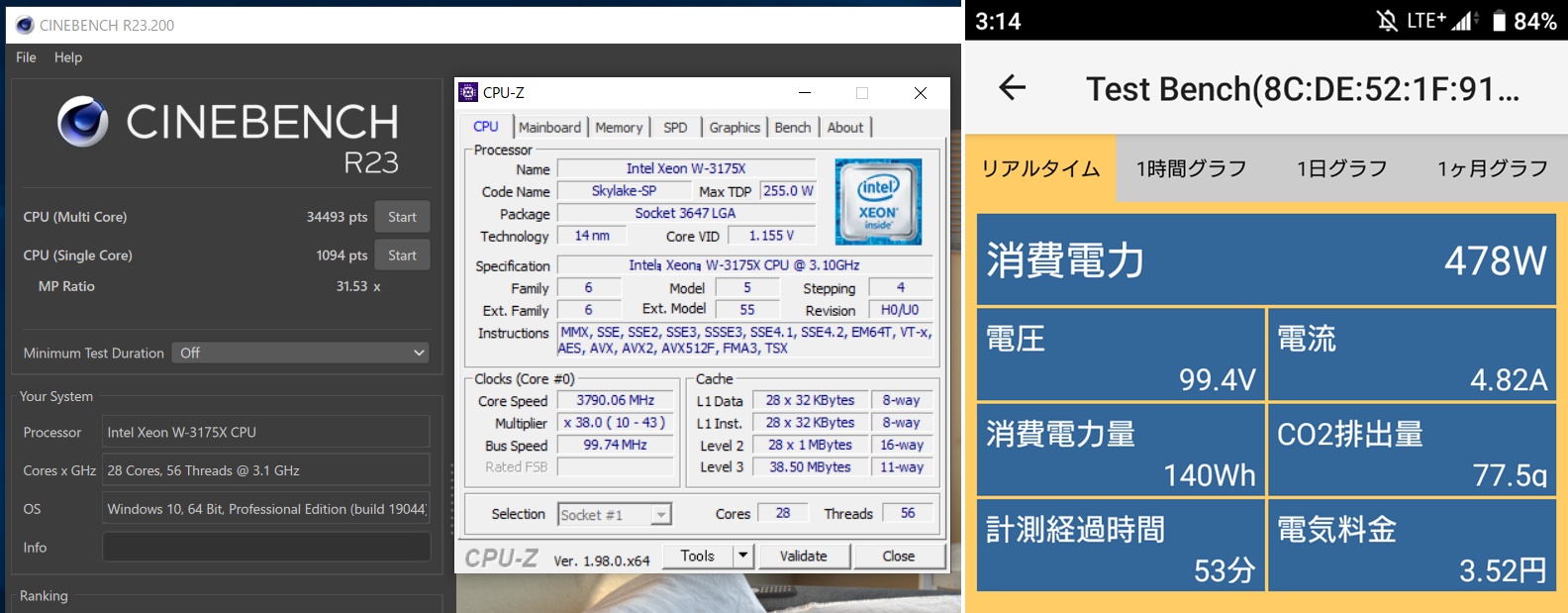This screenshot has width=1568, height=613.
Task: Open the Help menu in Cinebench
Action: (x=68, y=57)
